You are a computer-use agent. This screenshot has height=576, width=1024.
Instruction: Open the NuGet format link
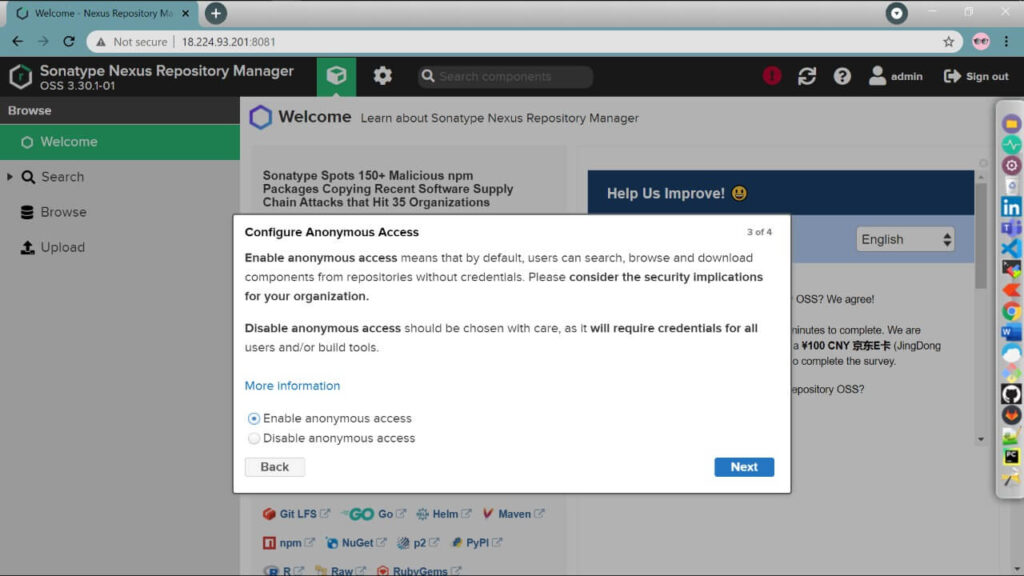tap(356, 543)
